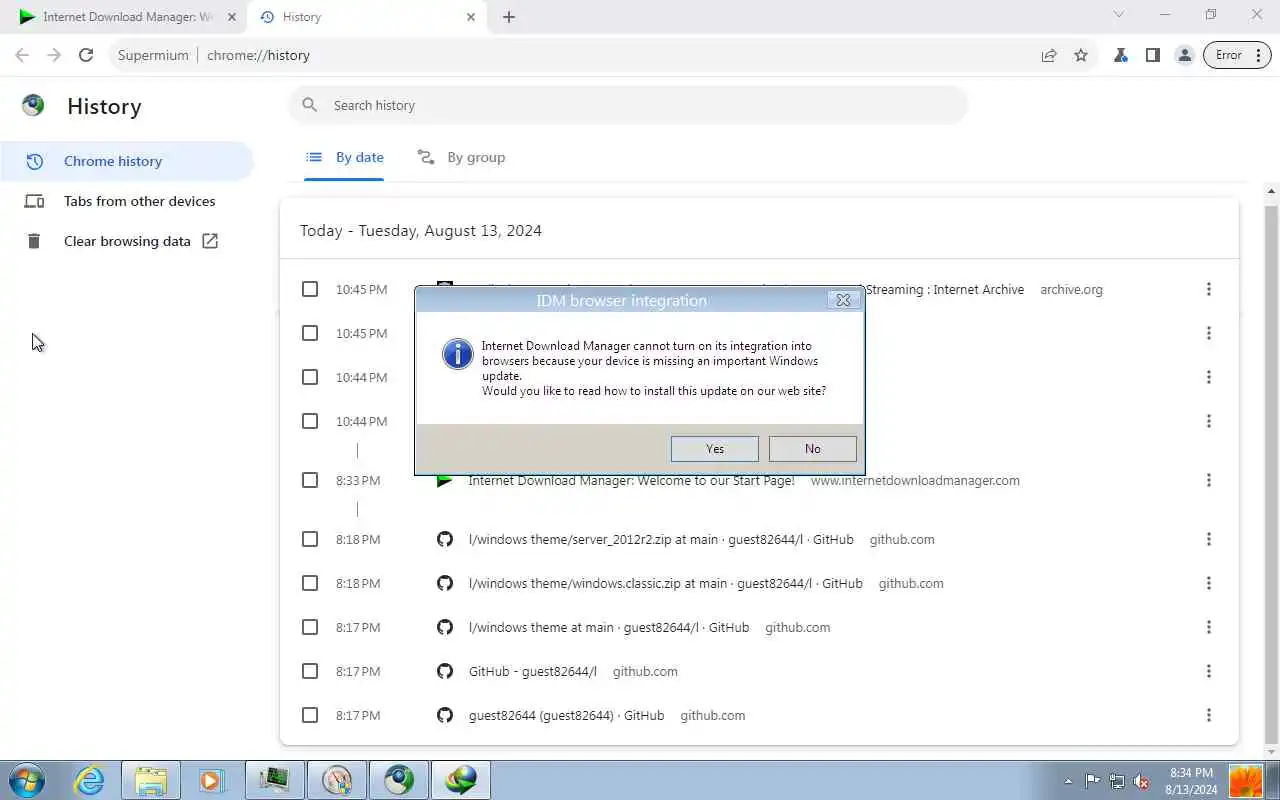
Task: Launch Internet Explorer from taskbar
Action: click(x=90, y=780)
